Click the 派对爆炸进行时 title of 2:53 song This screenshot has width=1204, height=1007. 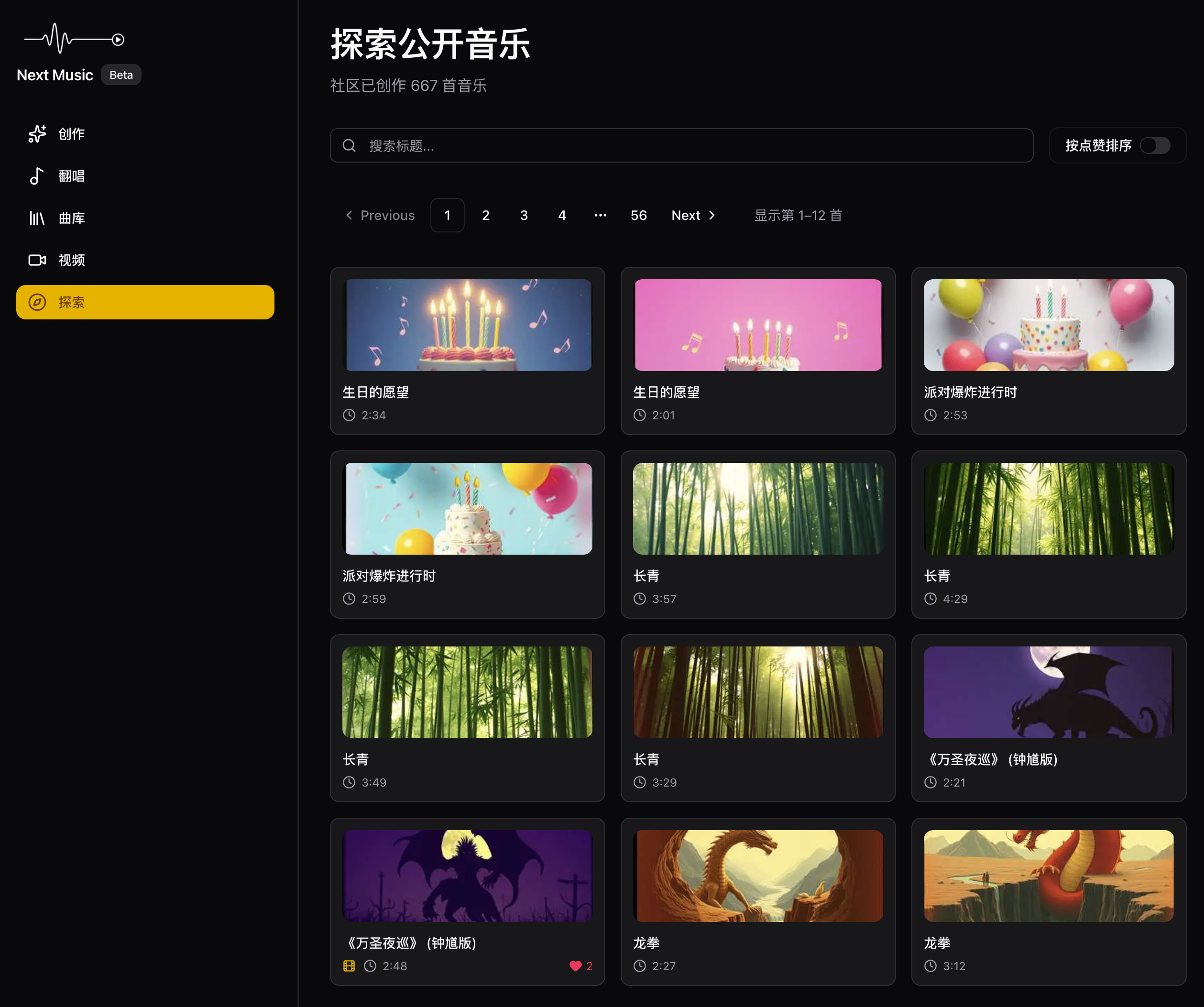[x=971, y=392]
